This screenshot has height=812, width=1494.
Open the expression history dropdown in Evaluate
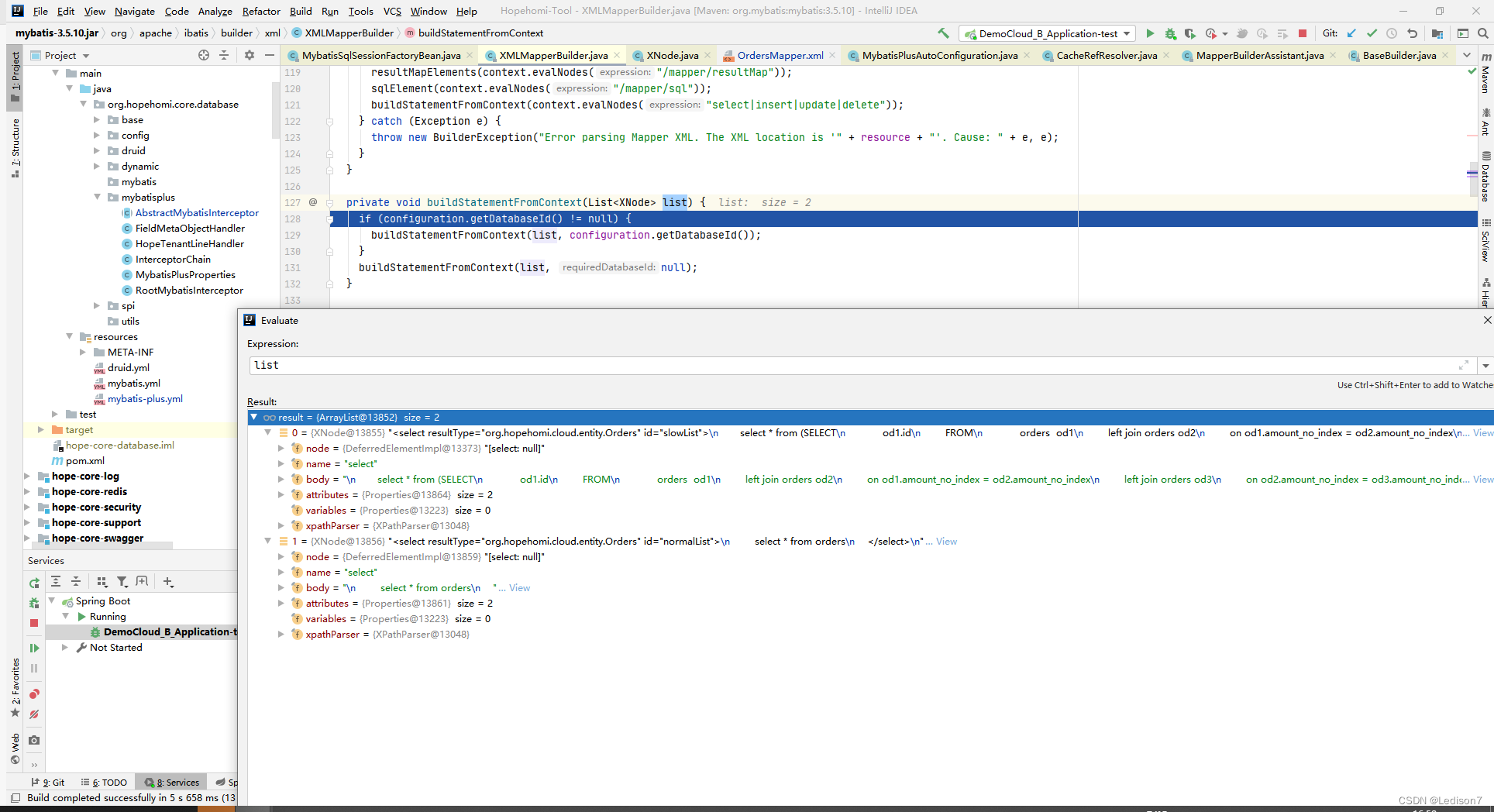pyautogui.click(x=1485, y=366)
